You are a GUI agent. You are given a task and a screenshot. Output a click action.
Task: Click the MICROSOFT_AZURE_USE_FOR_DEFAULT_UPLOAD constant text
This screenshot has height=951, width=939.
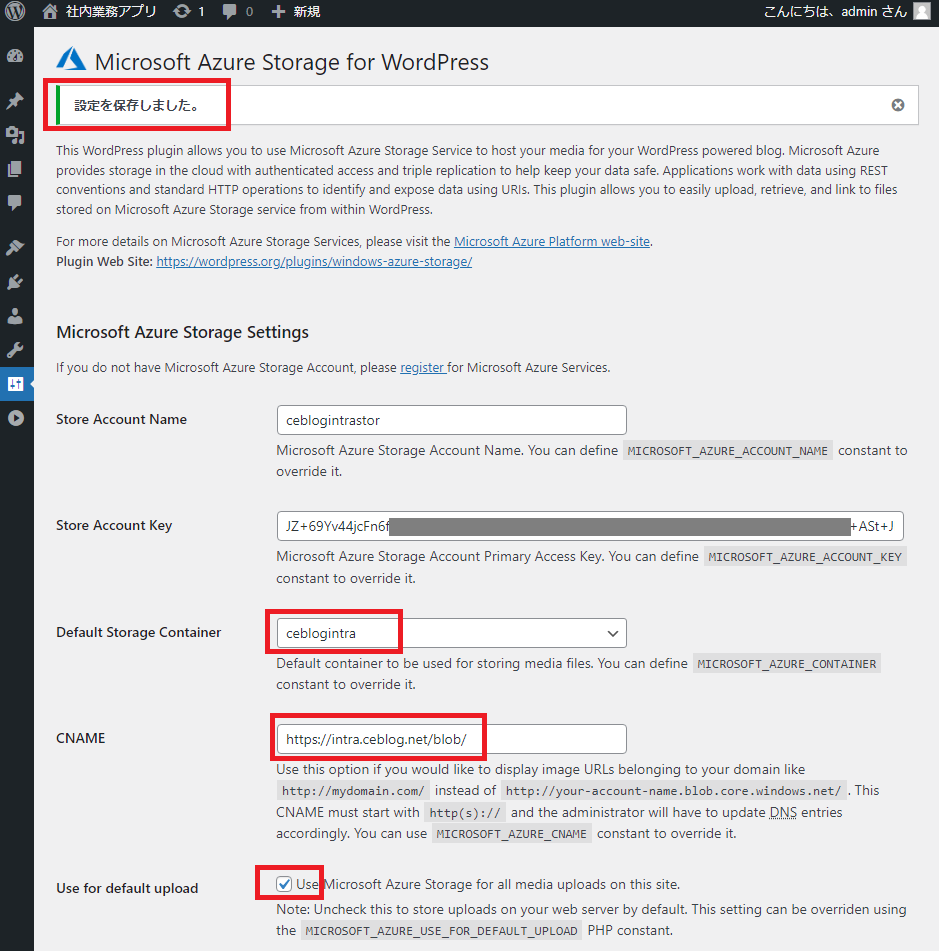442,931
